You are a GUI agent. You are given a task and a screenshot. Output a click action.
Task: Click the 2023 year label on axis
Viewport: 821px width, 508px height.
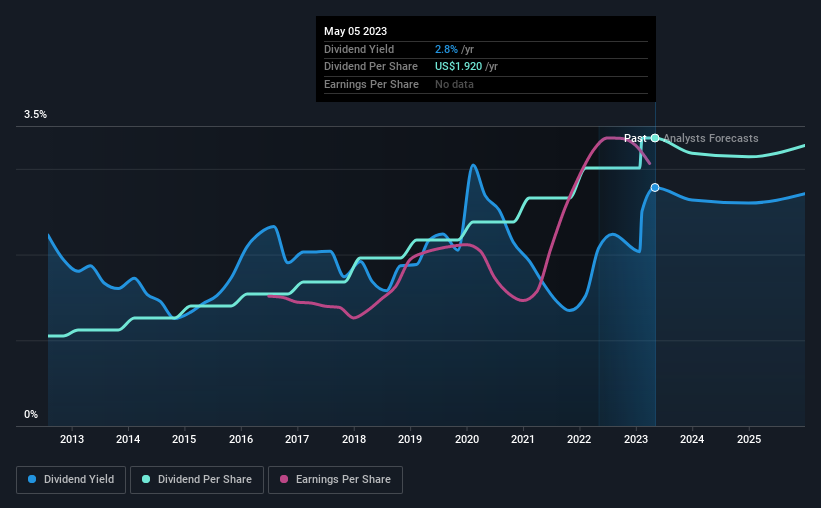[x=636, y=439]
